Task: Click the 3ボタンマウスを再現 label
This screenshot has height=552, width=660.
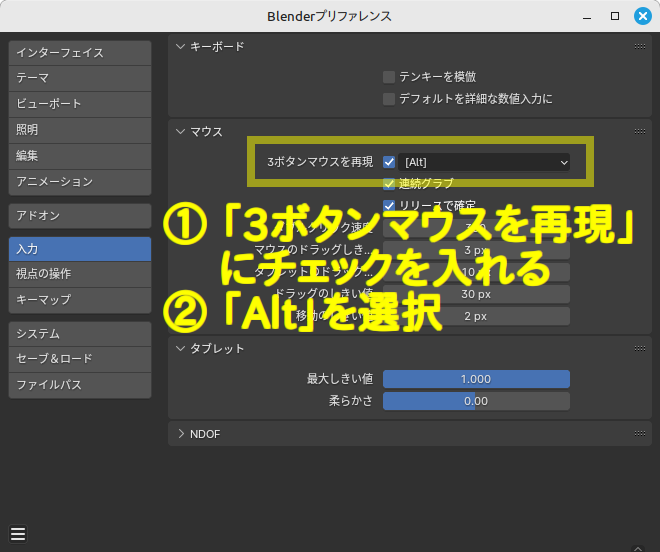Action: tap(320, 162)
